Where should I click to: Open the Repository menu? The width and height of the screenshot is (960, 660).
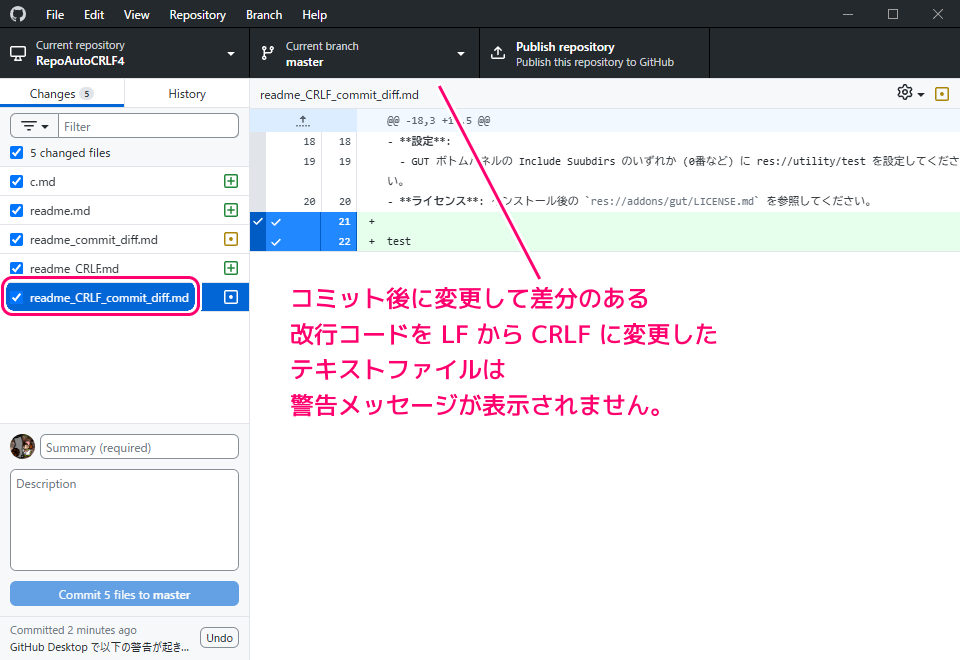[197, 15]
